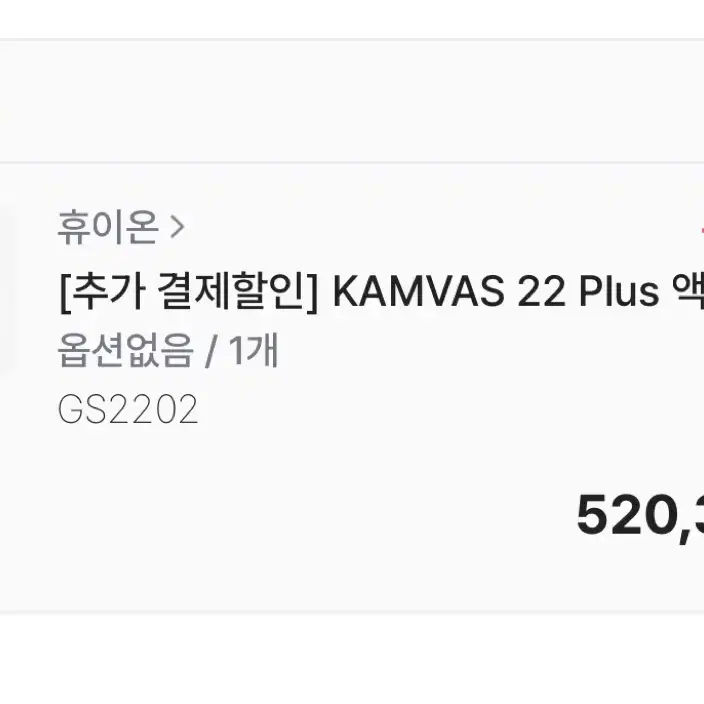Select the GS2202 model number text

click(x=128, y=409)
